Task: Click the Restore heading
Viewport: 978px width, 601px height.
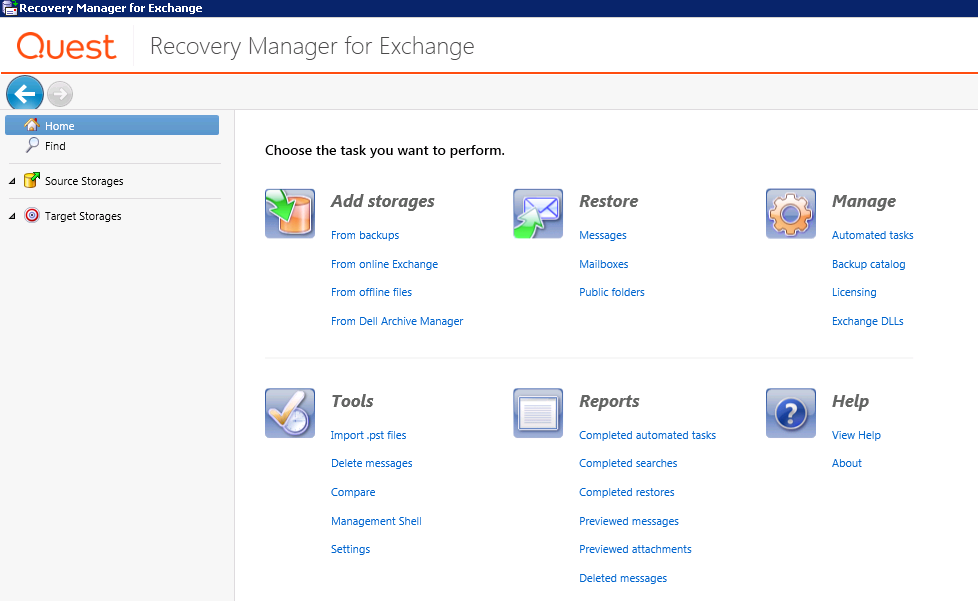Action: pyautogui.click(x=608, y=201)
